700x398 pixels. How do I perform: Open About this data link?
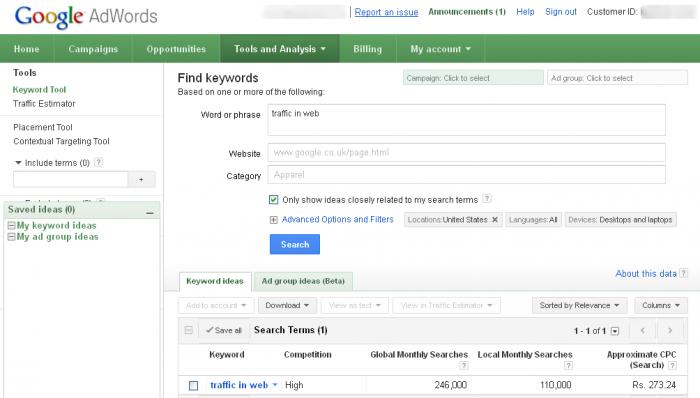click(x=646, y=274)
